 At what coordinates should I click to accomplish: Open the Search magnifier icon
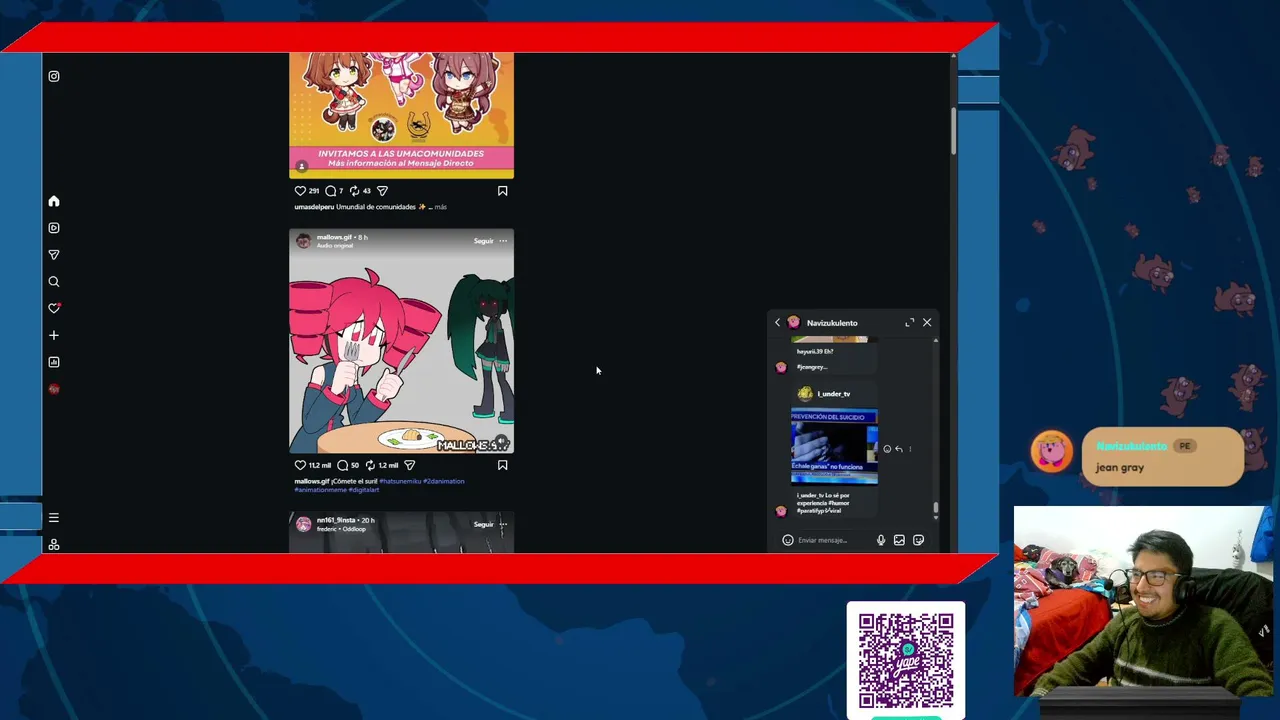point(54,282)
